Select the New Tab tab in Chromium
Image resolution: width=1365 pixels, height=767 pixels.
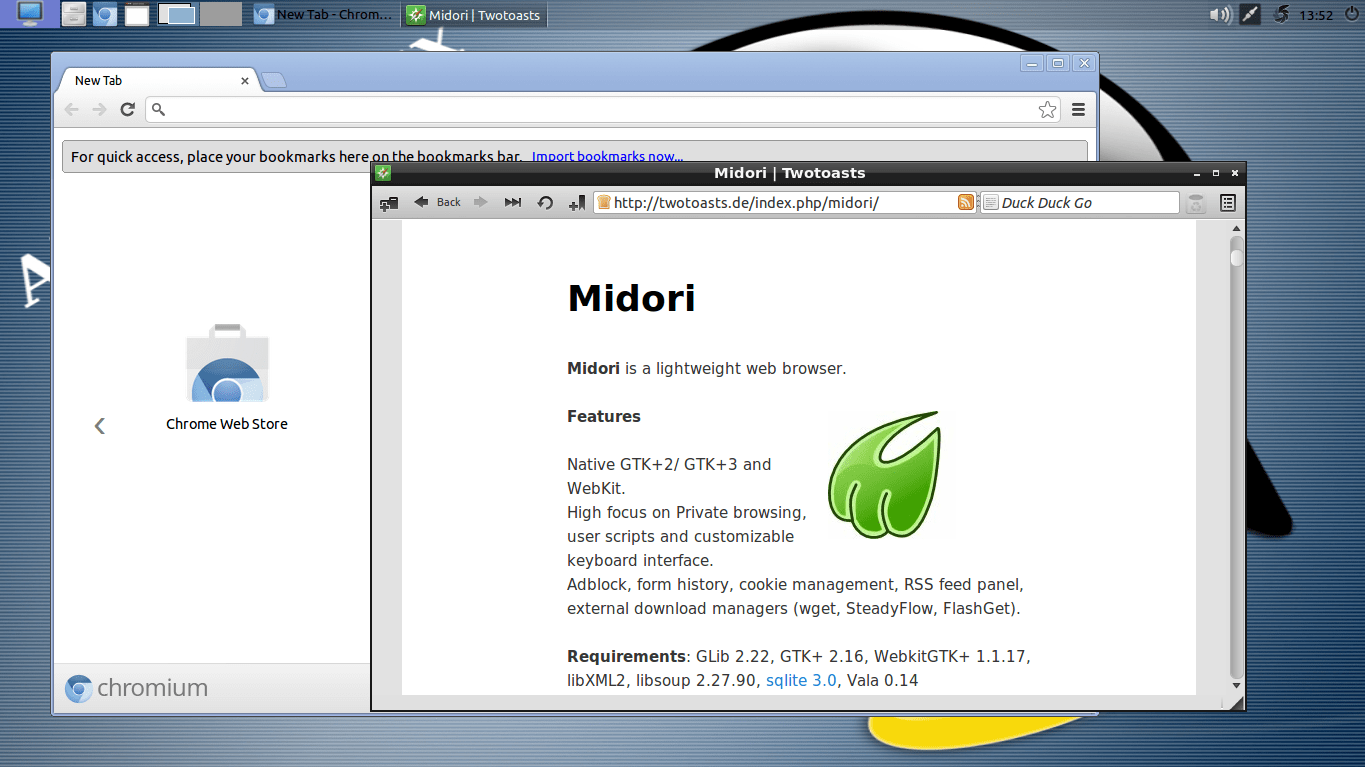point(158,81)
